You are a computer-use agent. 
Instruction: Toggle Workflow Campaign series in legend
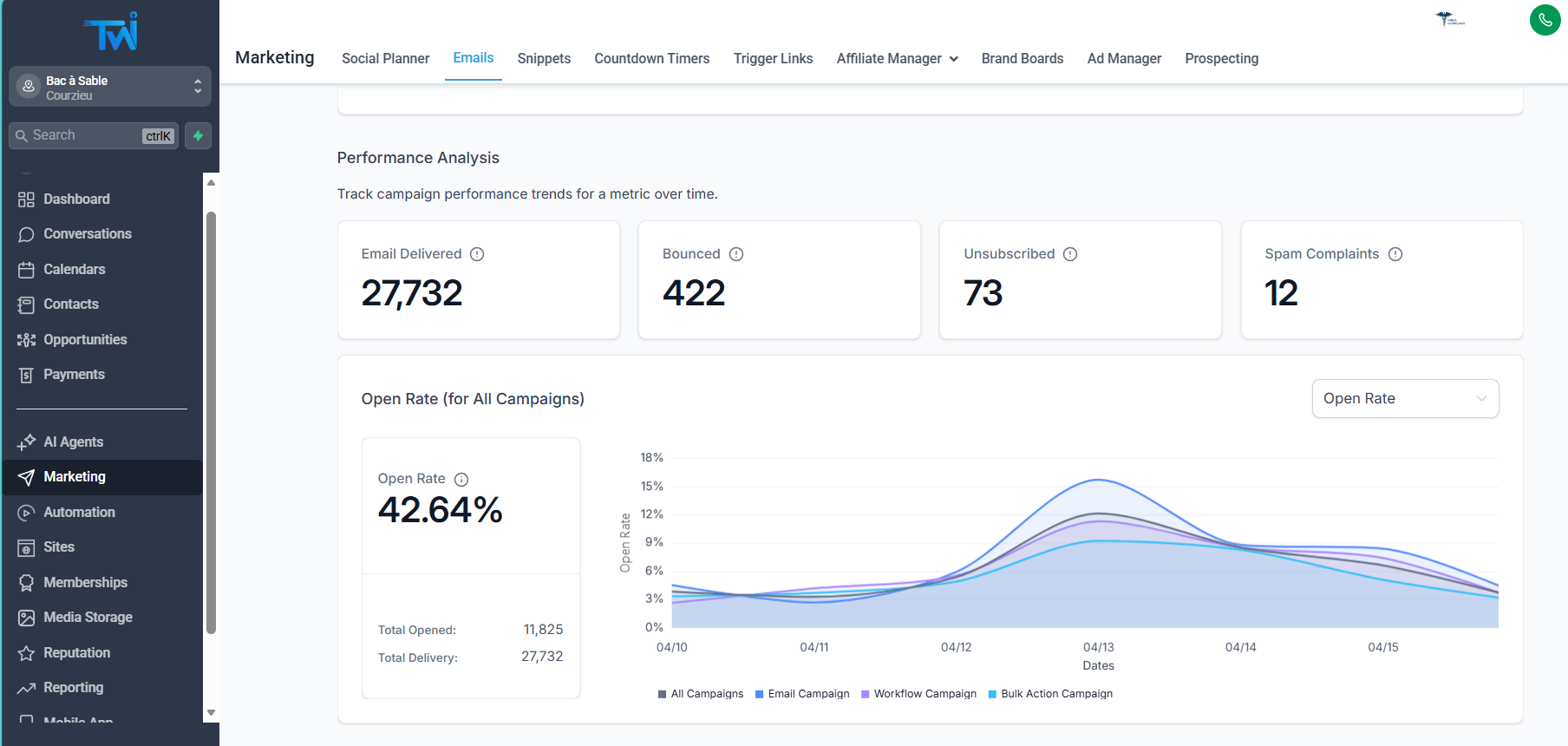tap(918, 694)
